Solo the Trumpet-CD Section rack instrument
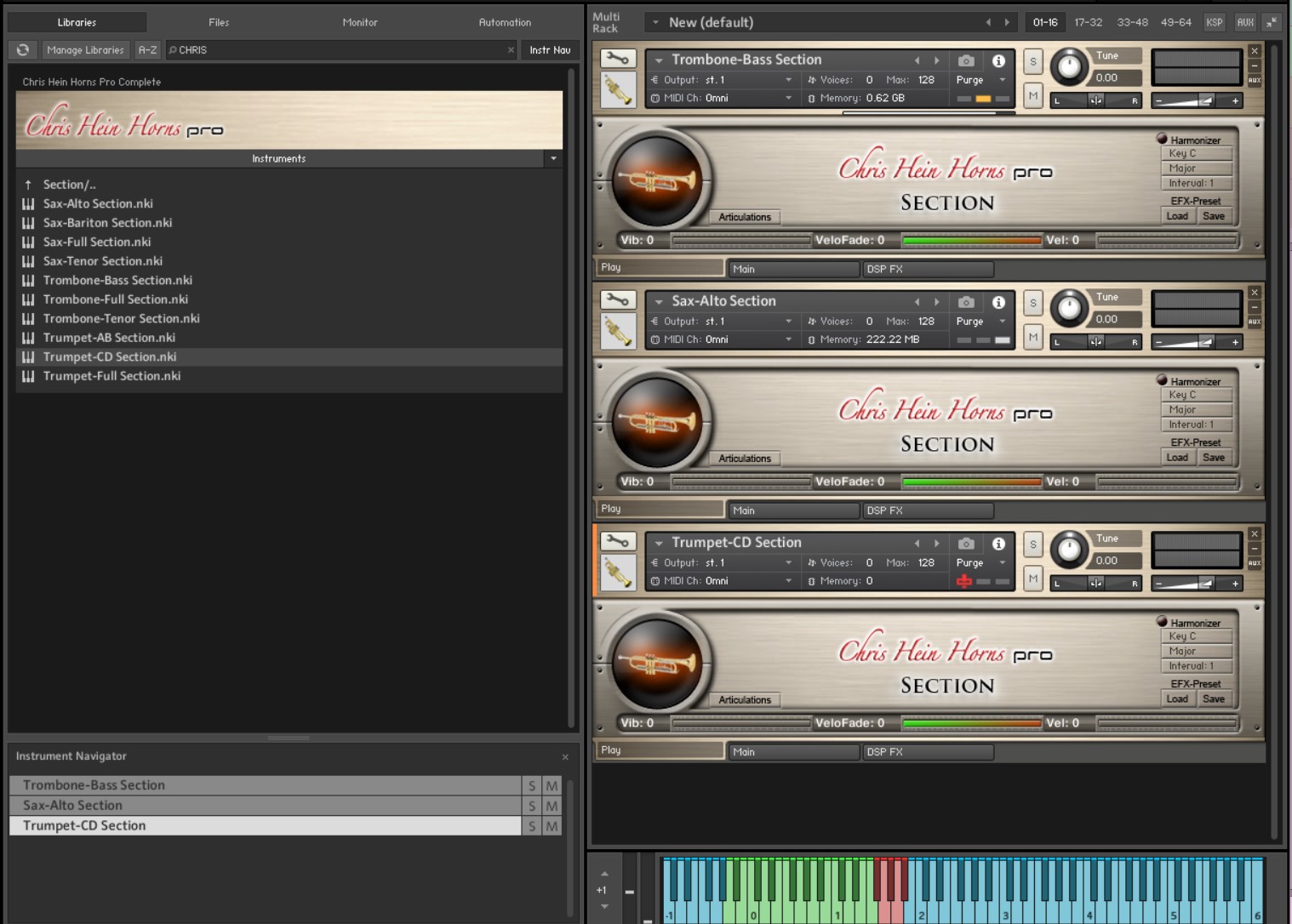Viewport: 1292px width, 924px height. click(1033, 545)
